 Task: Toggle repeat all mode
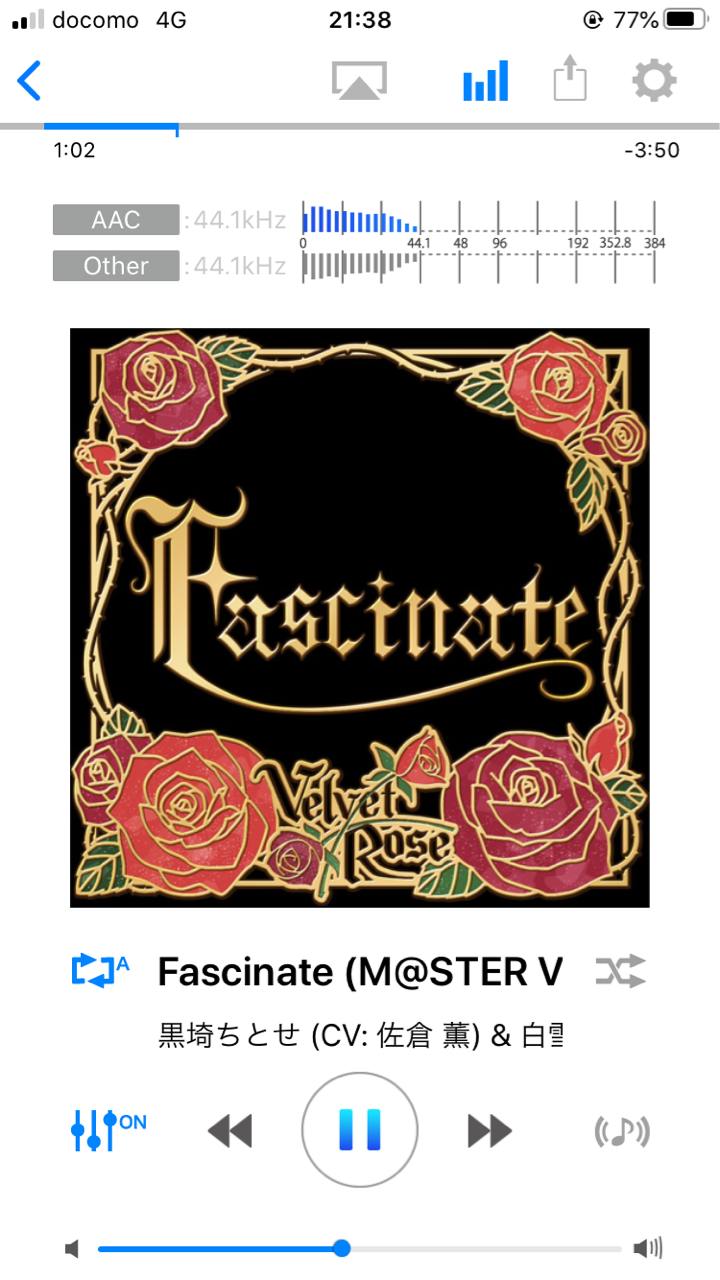(x=101, y=970)
